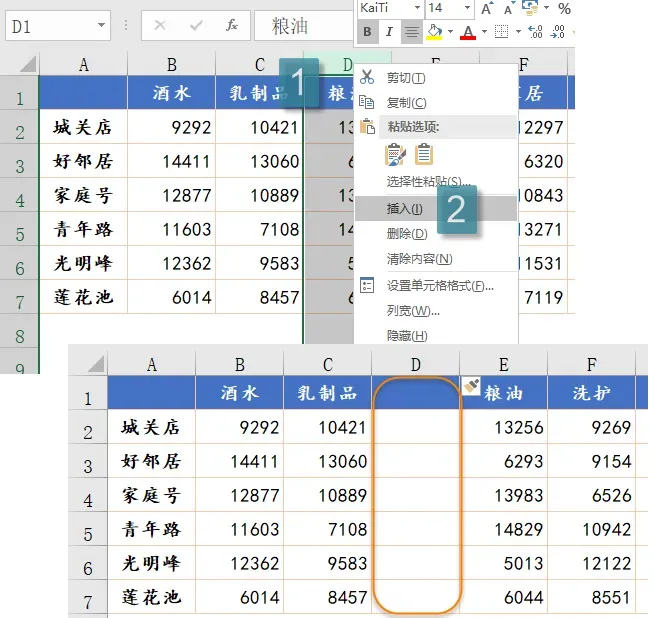Select column E header in bottom sheet
Viewport: 654px width, 618px height.
coord(503,364)
